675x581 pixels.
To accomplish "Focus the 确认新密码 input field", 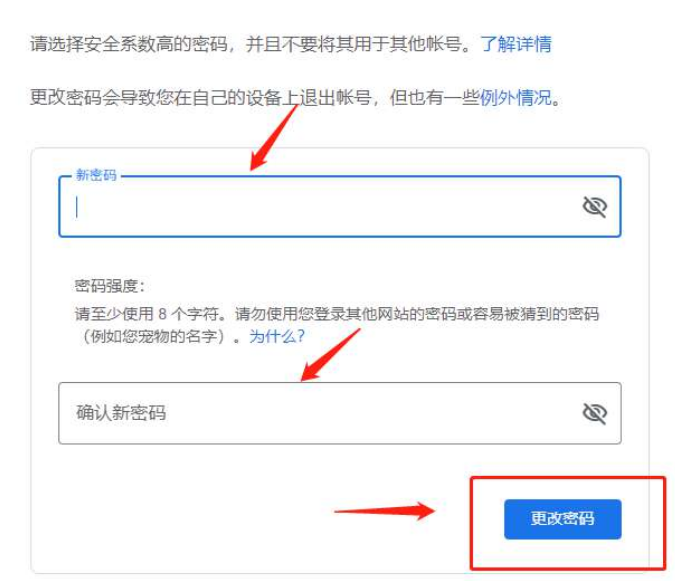I will pyautogui.click(x=340, y=413).
